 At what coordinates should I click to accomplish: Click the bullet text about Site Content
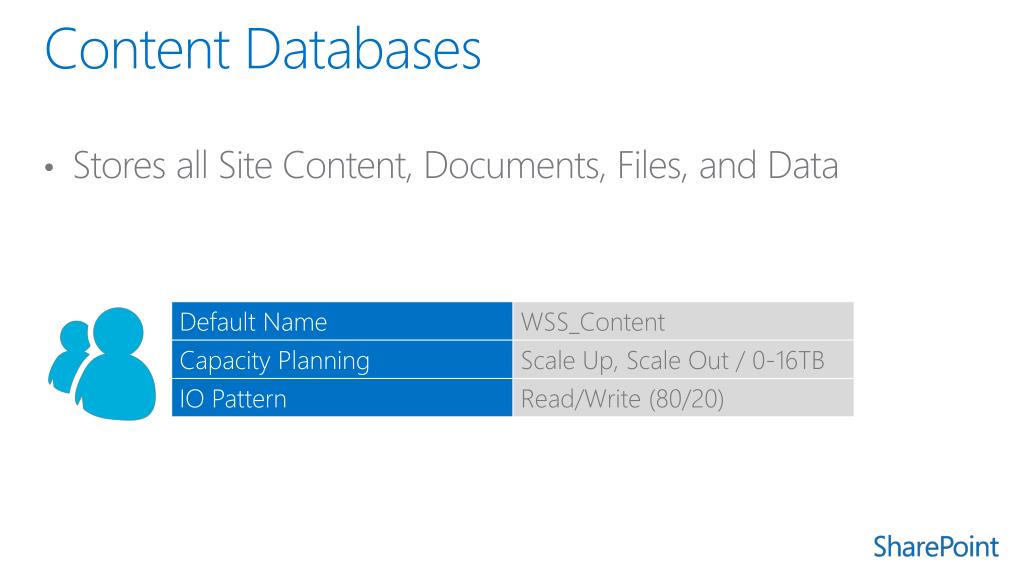[x=455, y=166]
